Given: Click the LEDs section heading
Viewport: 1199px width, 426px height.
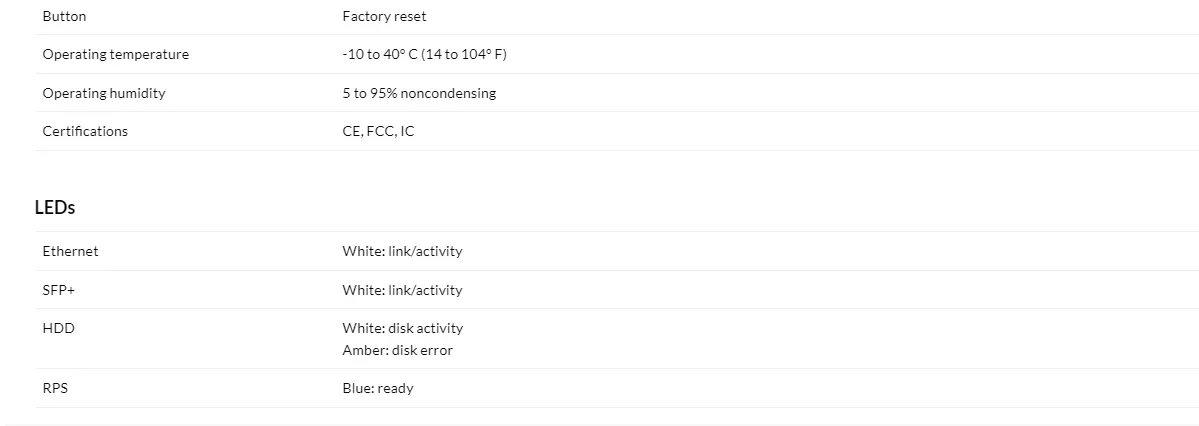Looking at the screenshot, I should tap(55, 207).
